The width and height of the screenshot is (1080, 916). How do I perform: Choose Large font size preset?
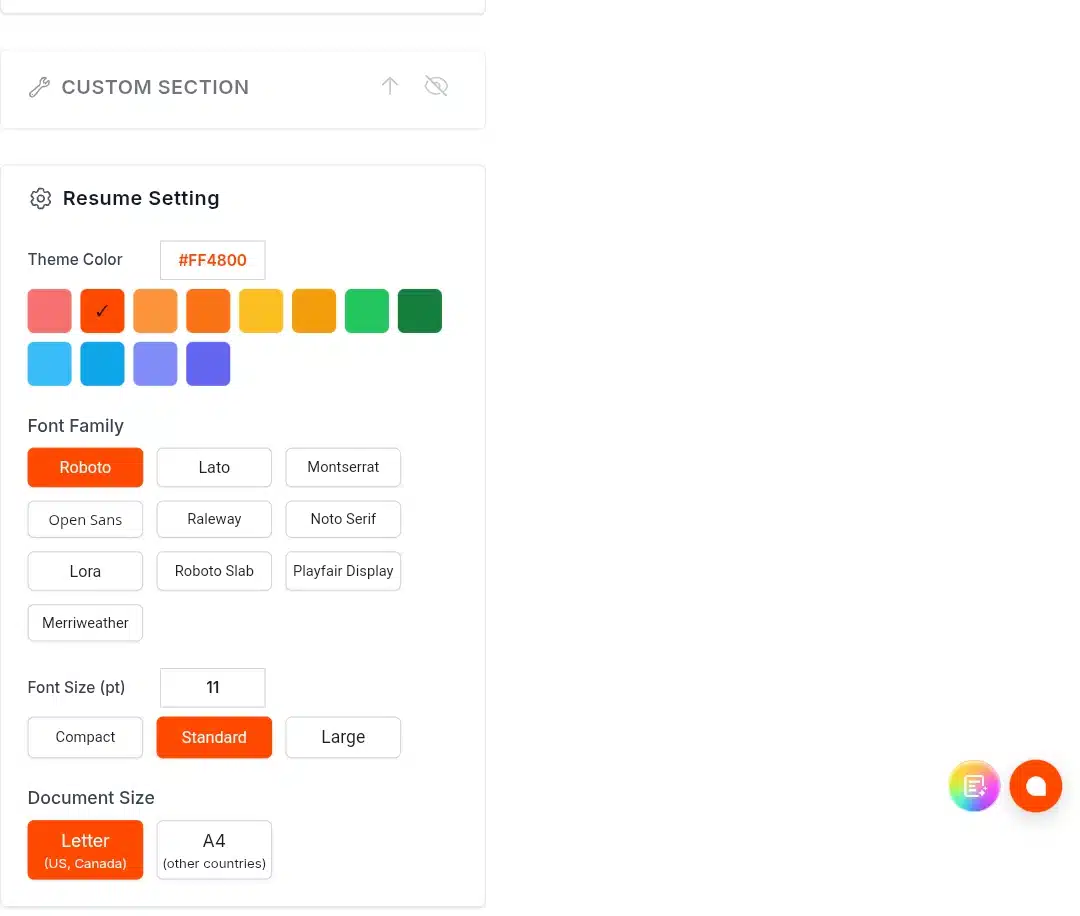pyautogui.click(x=343, y=737)
